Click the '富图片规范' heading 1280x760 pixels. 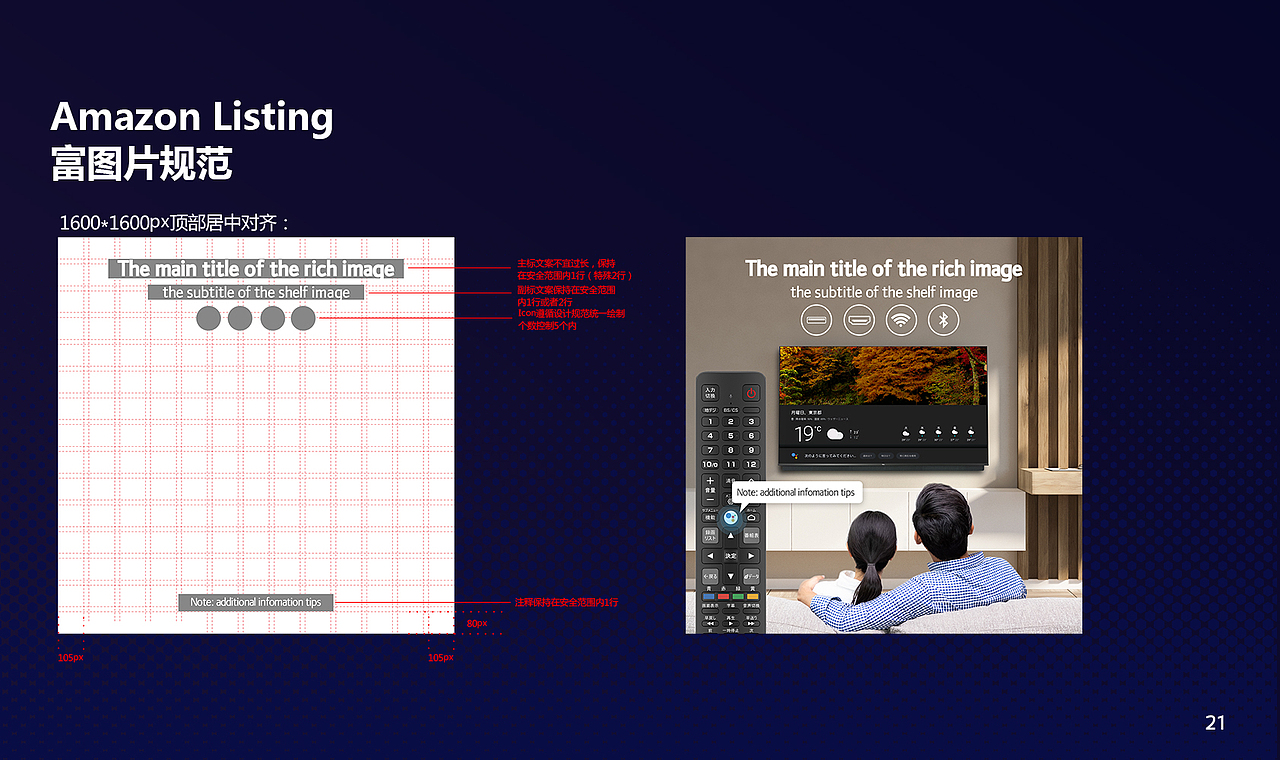click(x=141, y=163)
